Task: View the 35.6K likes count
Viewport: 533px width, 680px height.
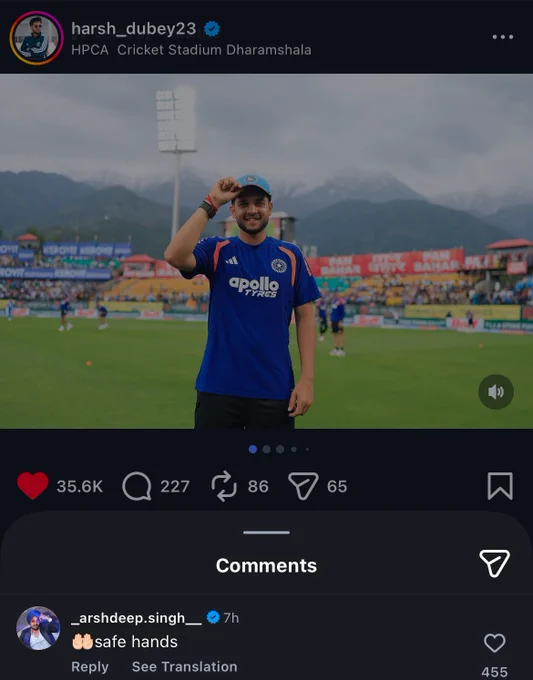Action: [80, 486]
